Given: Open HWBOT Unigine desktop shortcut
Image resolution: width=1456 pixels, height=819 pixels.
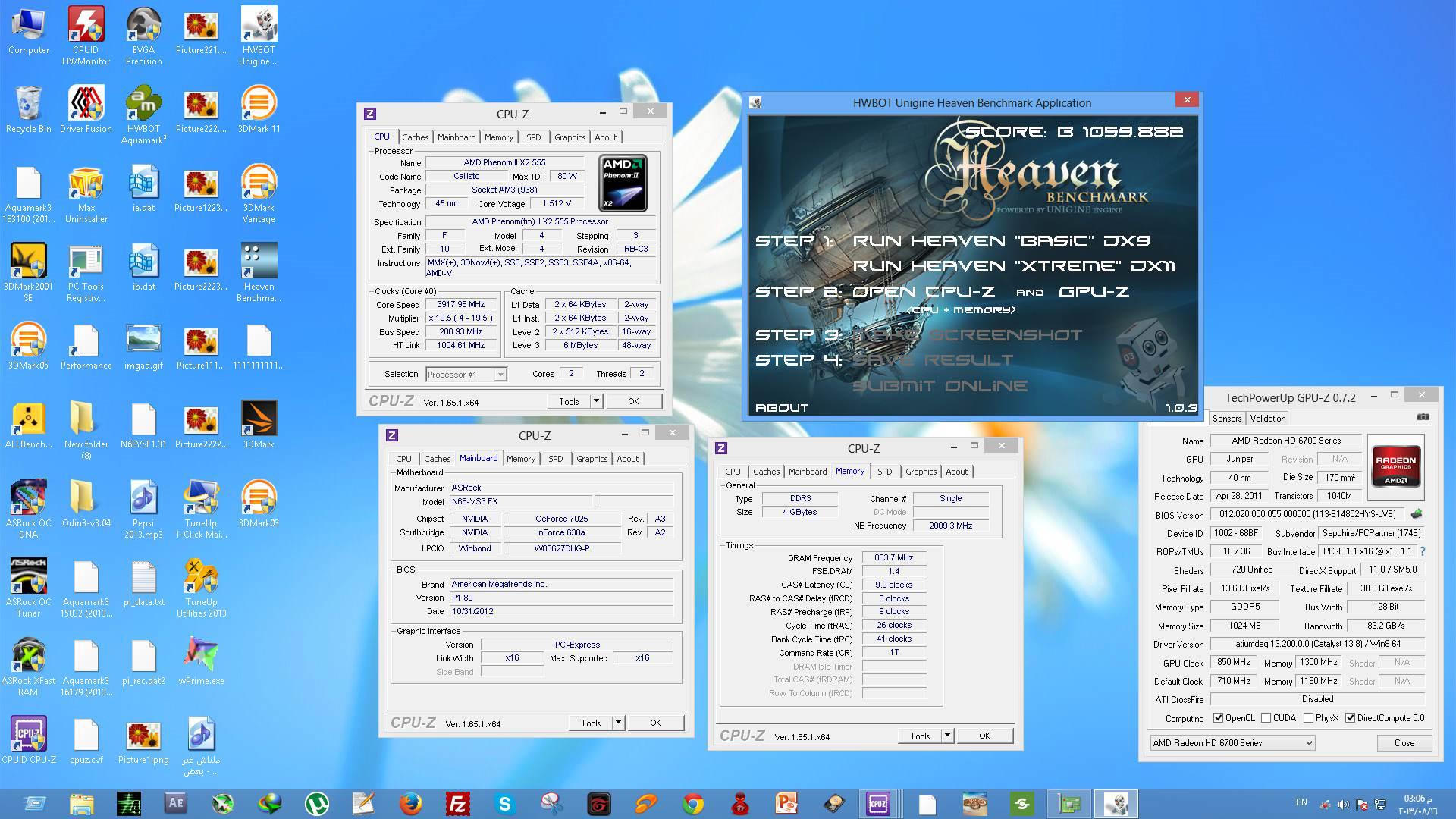Looking at the screenshot, I should point(259,35).
